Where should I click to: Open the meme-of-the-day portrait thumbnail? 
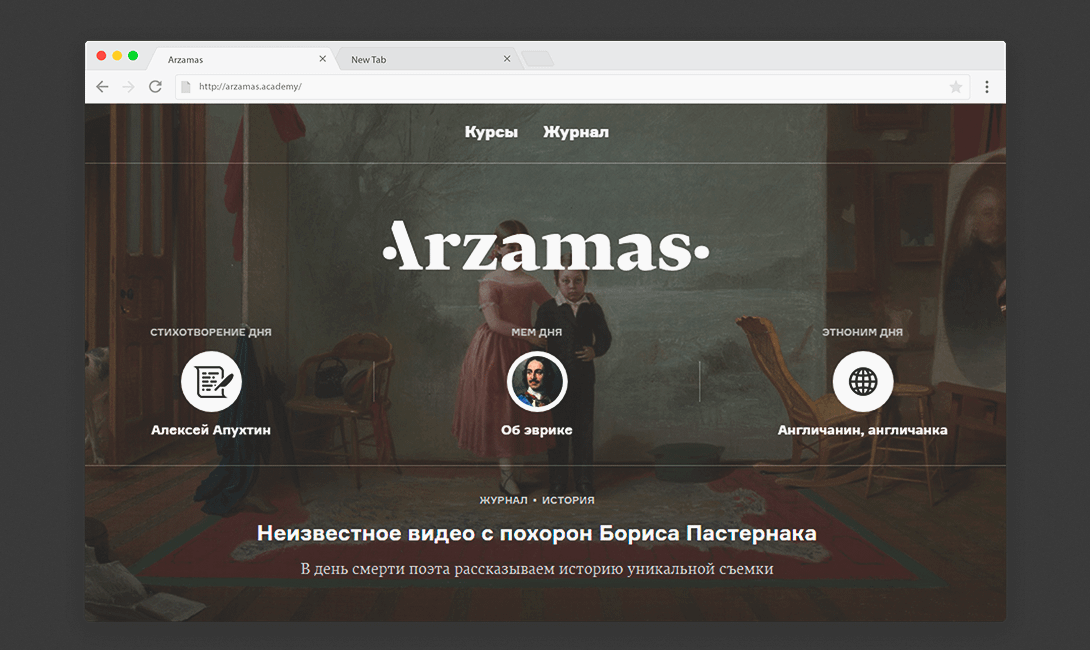[537, 382]
